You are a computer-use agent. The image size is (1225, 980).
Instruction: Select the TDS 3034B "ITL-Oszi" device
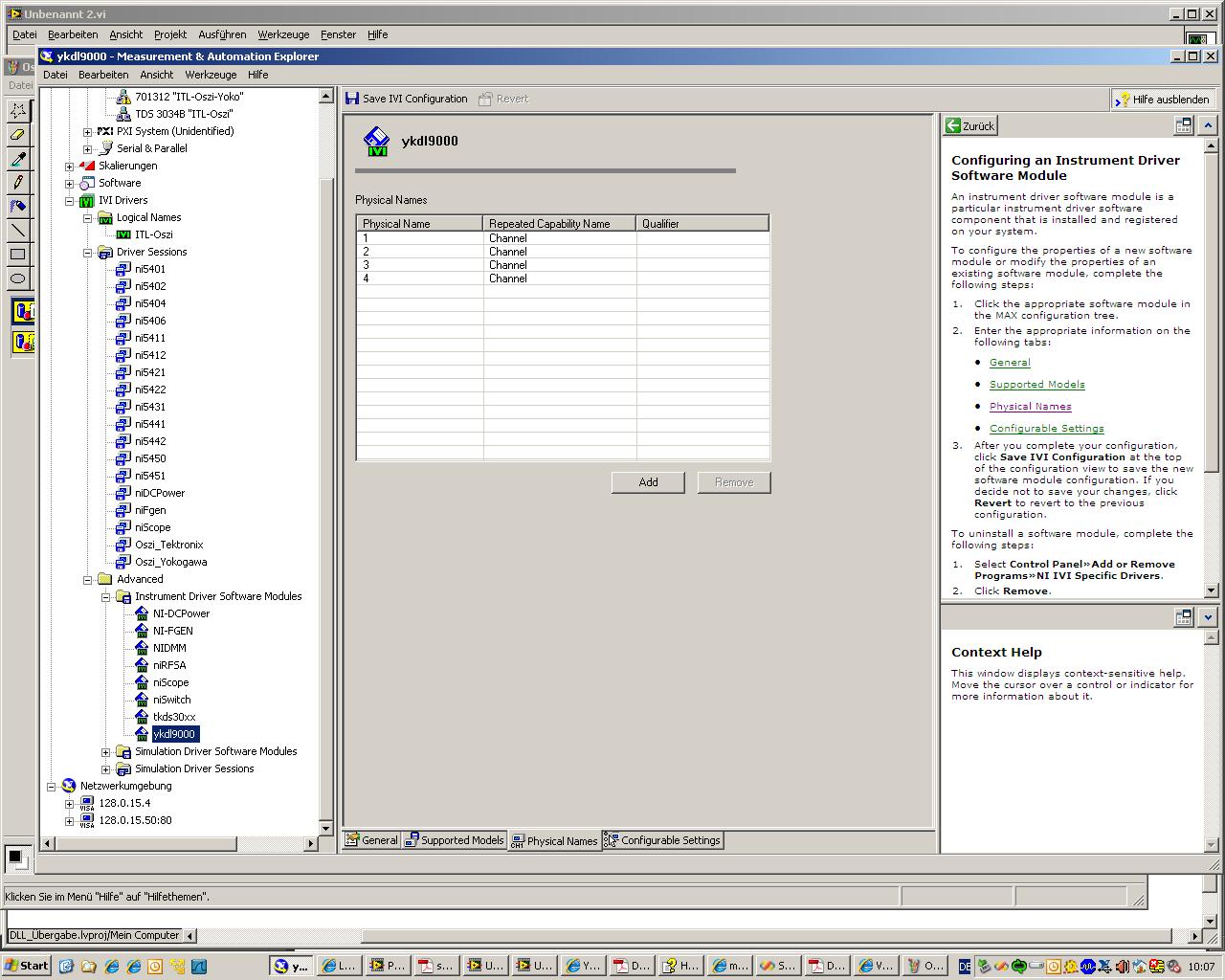(x=184, y=114)
